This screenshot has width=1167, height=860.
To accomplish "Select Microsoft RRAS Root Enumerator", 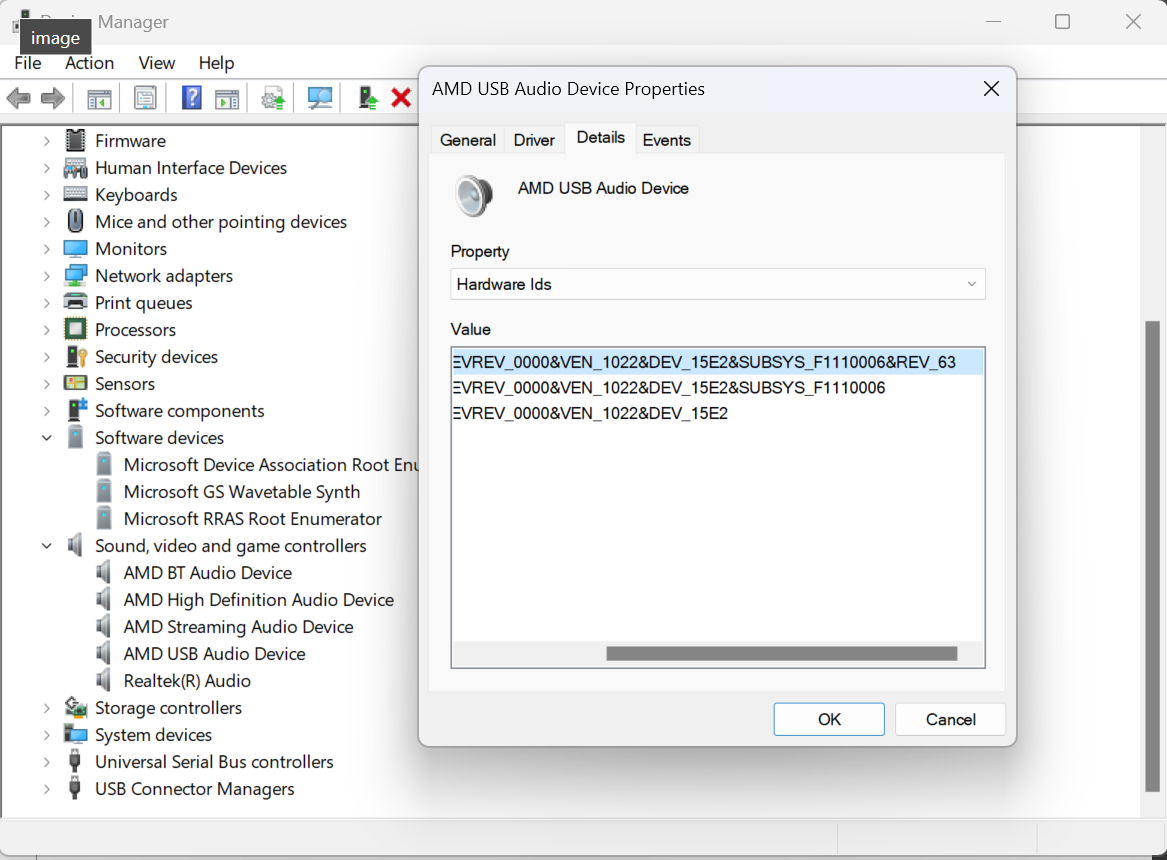I will (252, 519).
